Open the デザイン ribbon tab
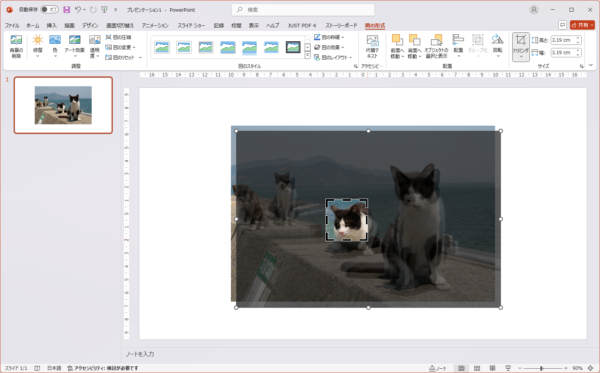This screenshot has height=373, width=600. 90,25
